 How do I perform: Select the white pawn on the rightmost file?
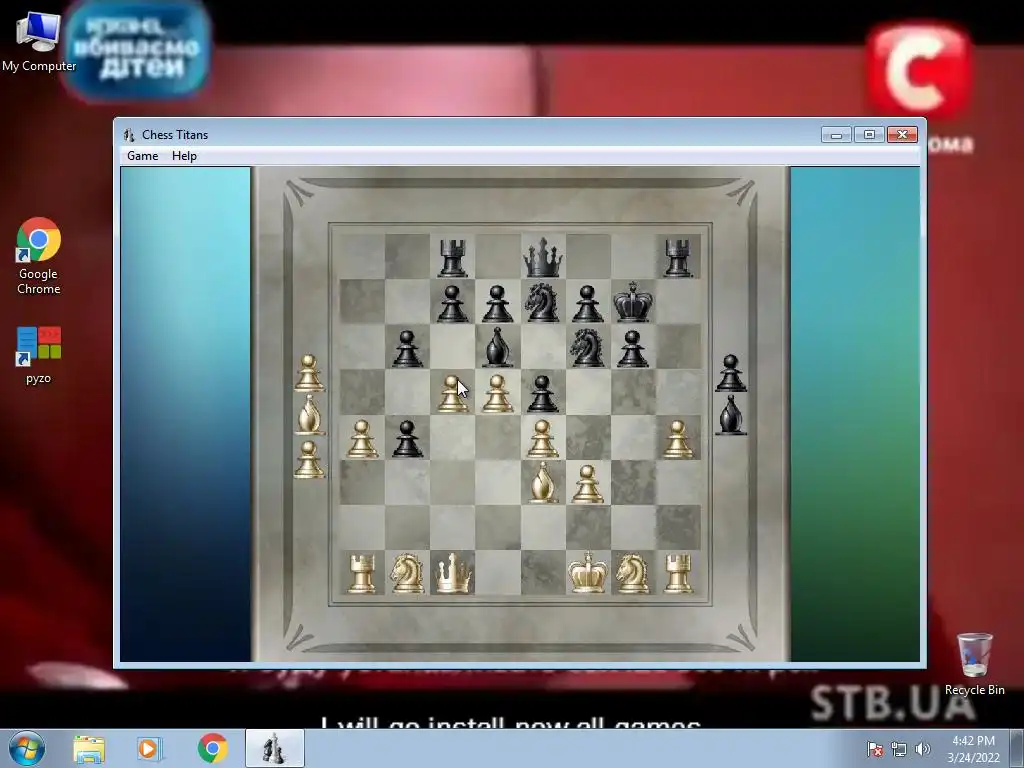(x=678, y=439)
